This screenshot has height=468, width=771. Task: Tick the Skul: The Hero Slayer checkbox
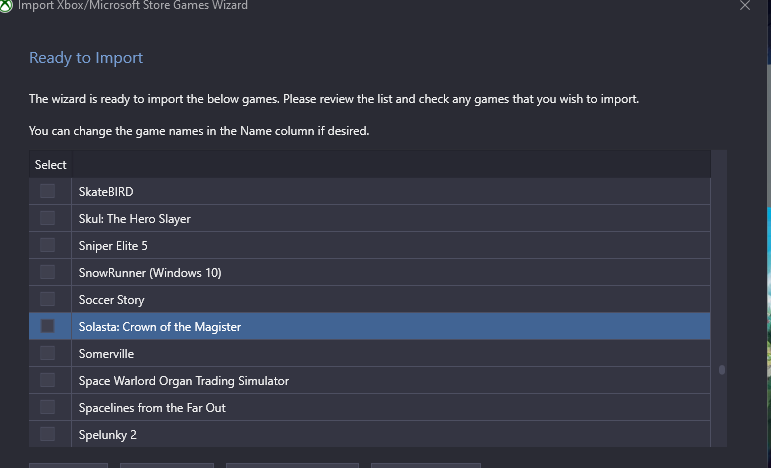coord(47,218)
